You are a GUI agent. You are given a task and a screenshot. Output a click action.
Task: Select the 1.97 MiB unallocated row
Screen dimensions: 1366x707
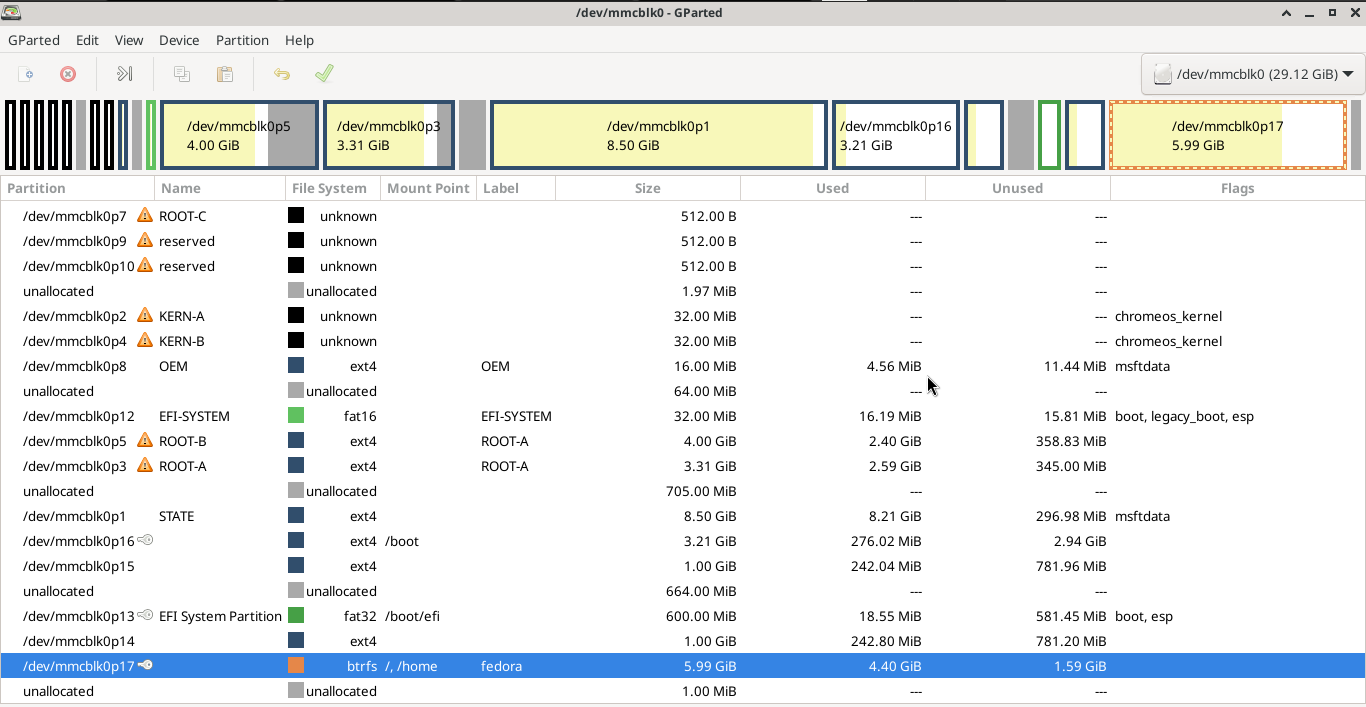point(683,291)
